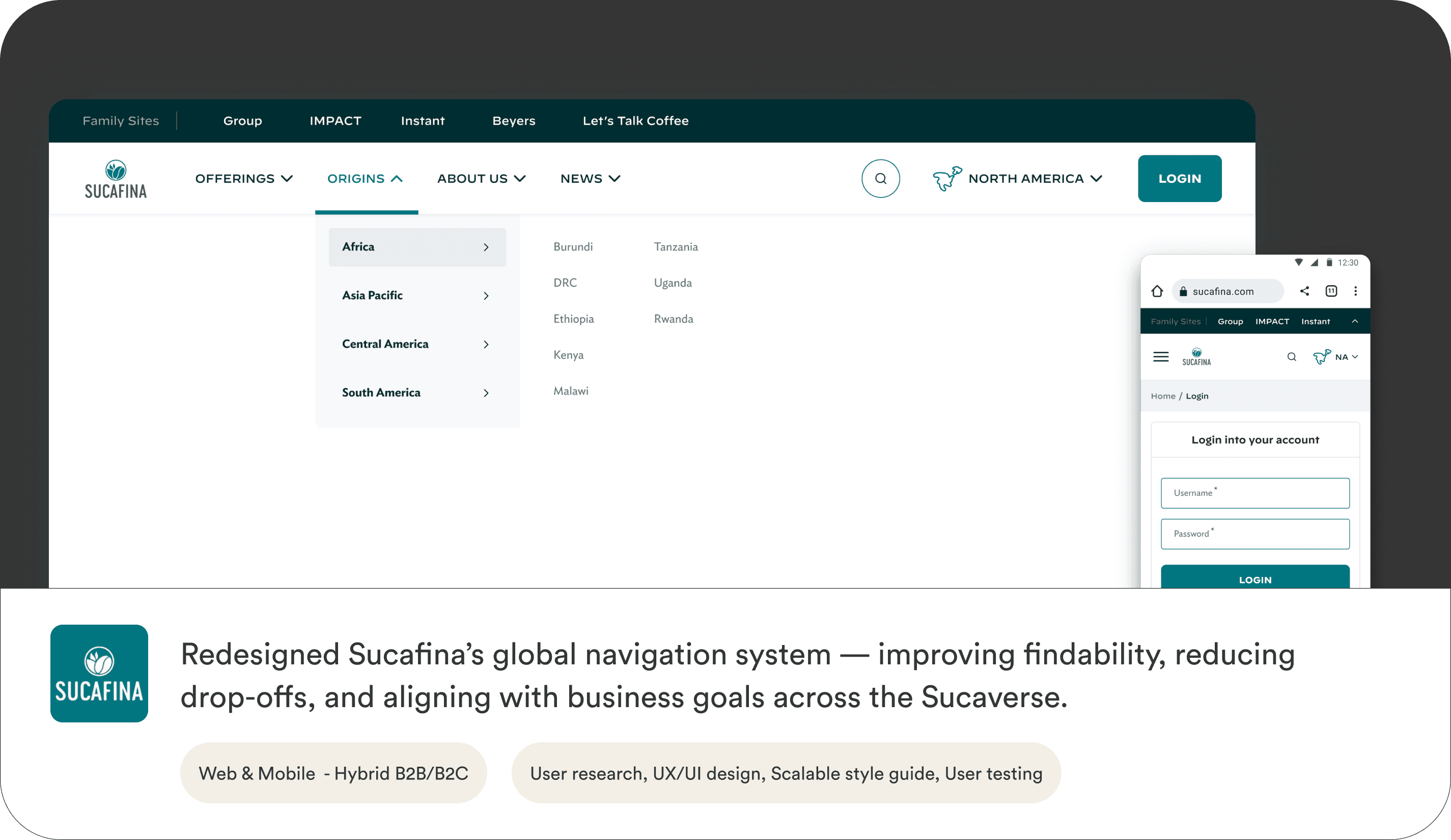Screen dimensions: 1451x840
Task: Open the three-dot browser menu on mobile
Action: [1355, 291]
